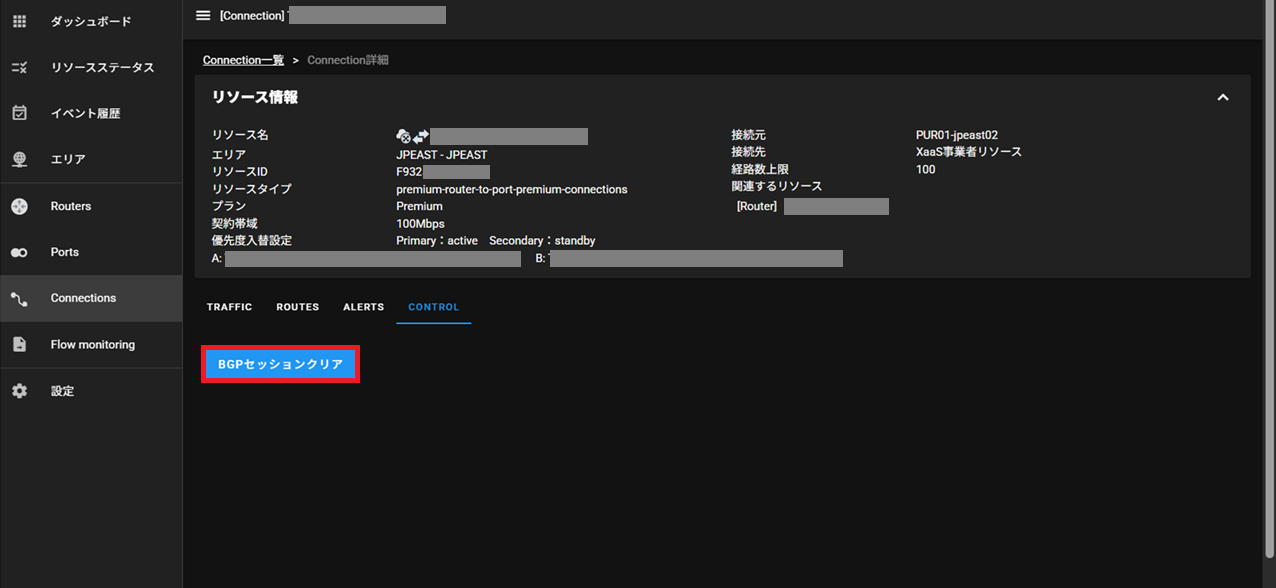This screenshot has width=1276, height=588.
Task: Click the Connections route icon
Action: pos(19,298)
